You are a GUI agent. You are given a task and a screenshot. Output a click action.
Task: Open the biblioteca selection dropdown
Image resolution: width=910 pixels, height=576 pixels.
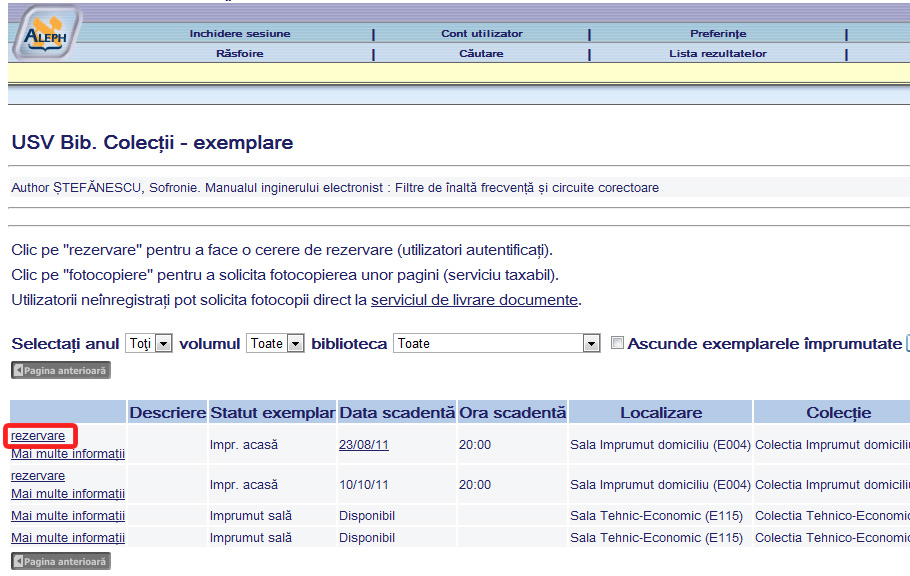[496, 343]
